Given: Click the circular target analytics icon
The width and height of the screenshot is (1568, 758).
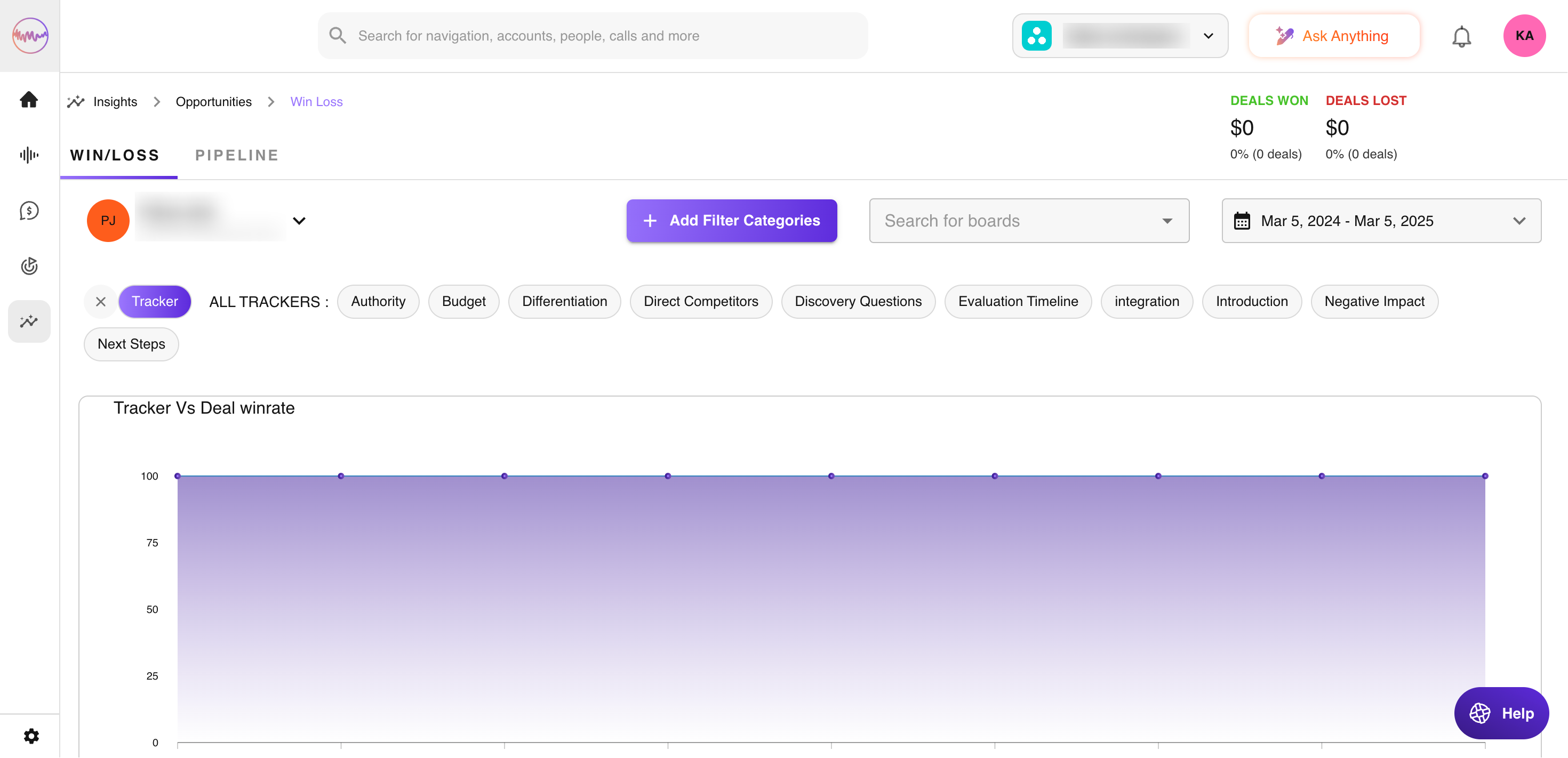Looking at the screenshot, I should click(29, 266).
